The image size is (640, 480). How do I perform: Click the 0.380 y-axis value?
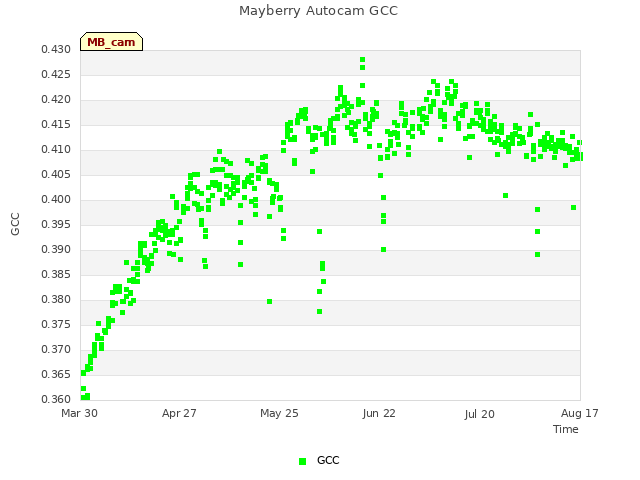click(56, 300)
